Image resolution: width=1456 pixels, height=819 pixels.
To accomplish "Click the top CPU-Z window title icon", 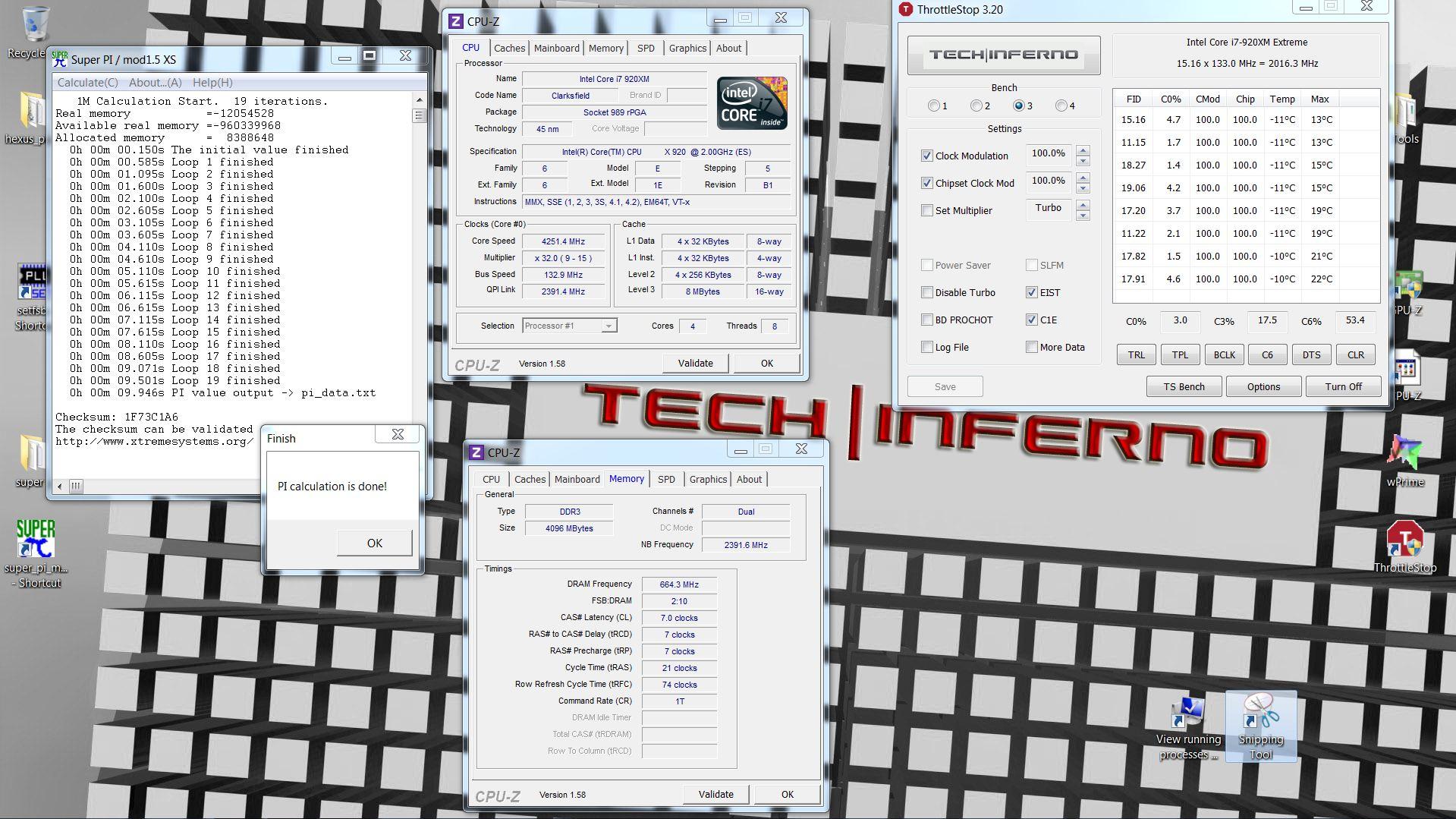I will click(x=455, y=21).
